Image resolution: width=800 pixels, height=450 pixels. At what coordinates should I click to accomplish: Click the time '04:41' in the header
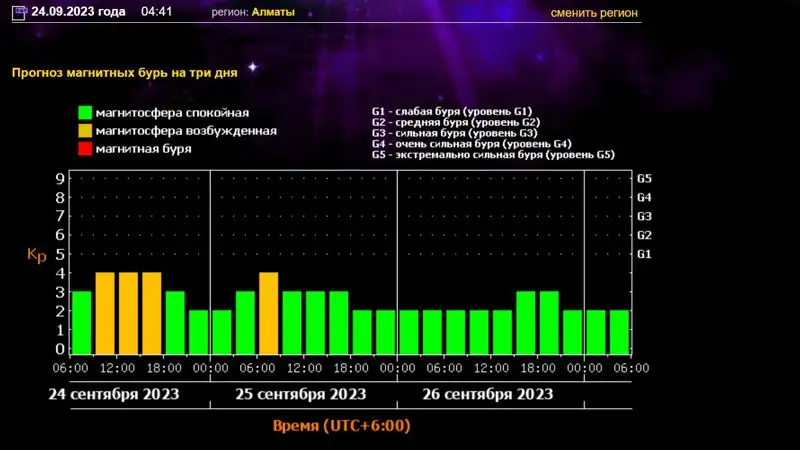click(x=157, y=13)
